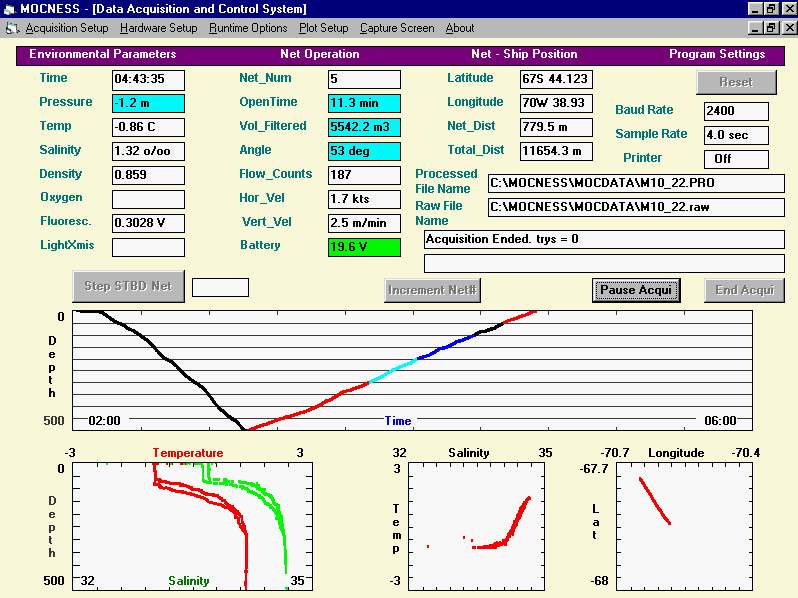Click the Density field showing 0.859
Image resolution: width=798 pixels, height=598 pixels.
(x=148, y=175)
